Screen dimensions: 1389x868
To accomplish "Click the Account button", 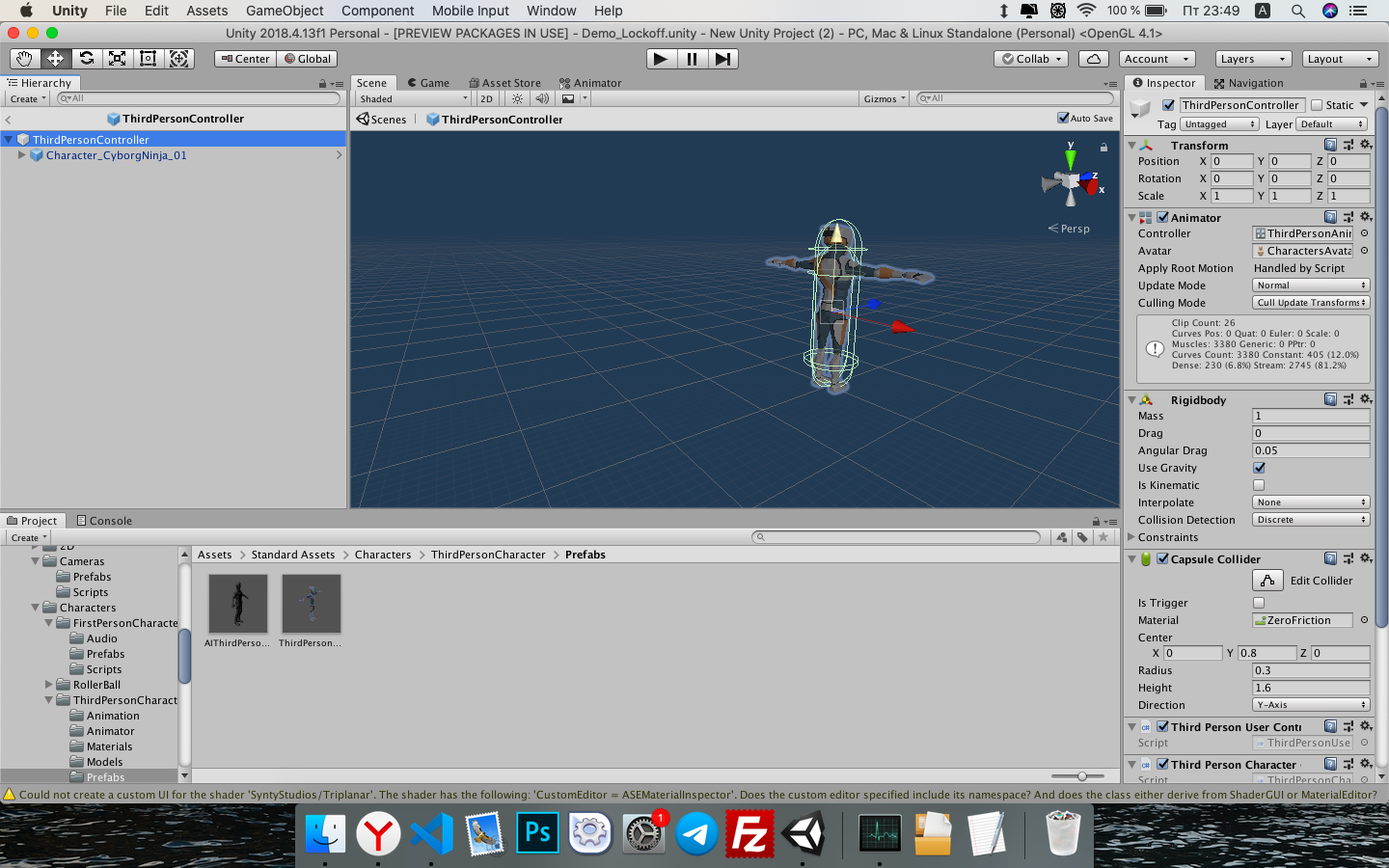I will click(1157, 59).
